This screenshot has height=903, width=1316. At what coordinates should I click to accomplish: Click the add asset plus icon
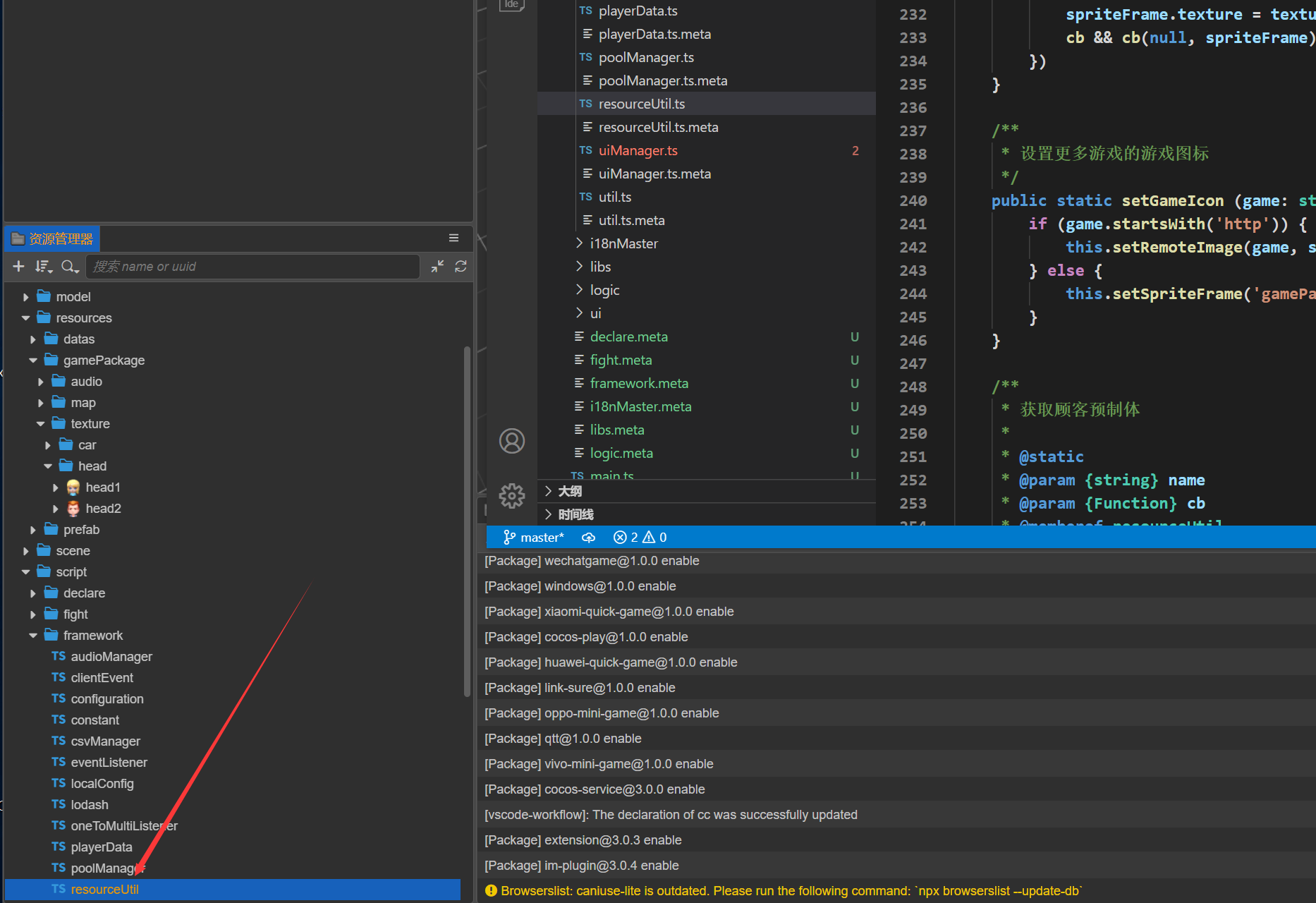coord(19,266)
